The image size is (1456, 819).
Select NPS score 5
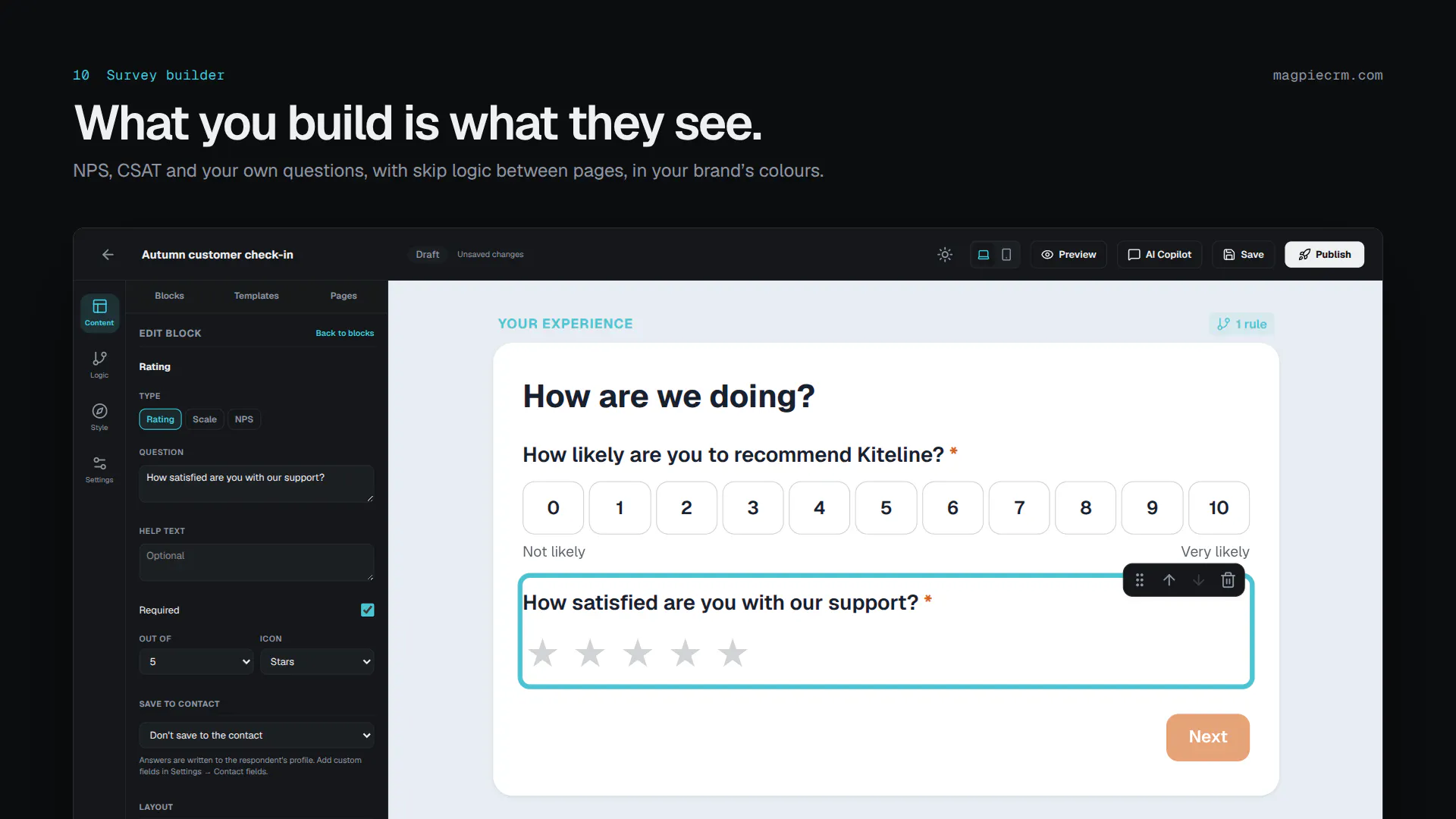(886, 507)
